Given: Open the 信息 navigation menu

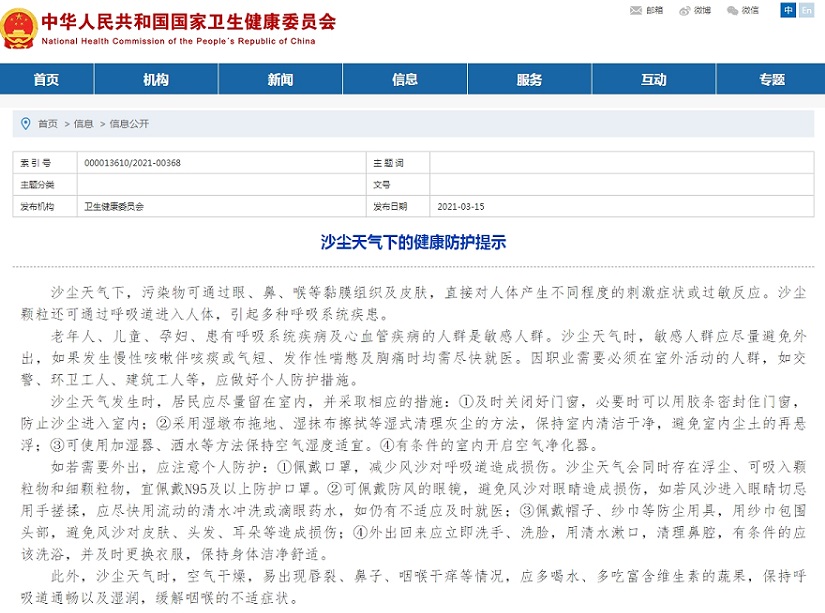Looking at the screenshot, I should (x=405, y=79).
